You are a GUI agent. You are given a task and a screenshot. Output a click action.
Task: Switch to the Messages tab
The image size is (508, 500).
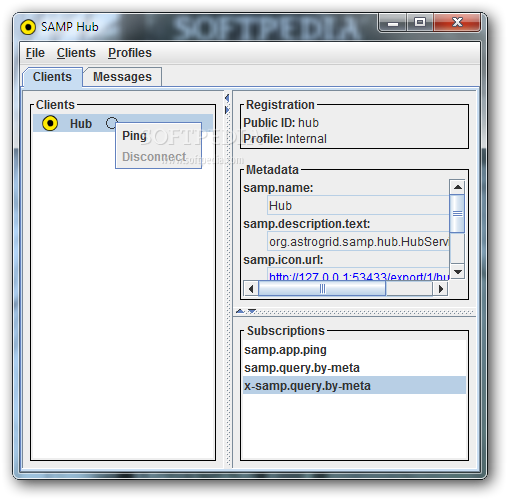pos(122,77)
